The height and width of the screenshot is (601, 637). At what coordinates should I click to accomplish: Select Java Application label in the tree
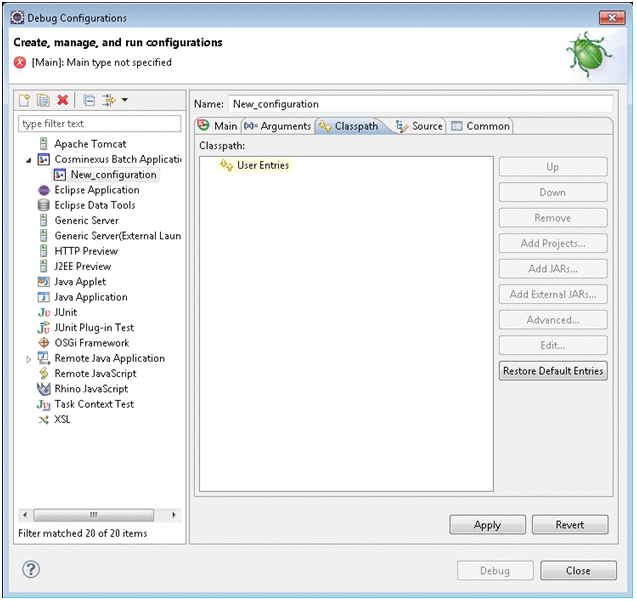tap(91, 297)
